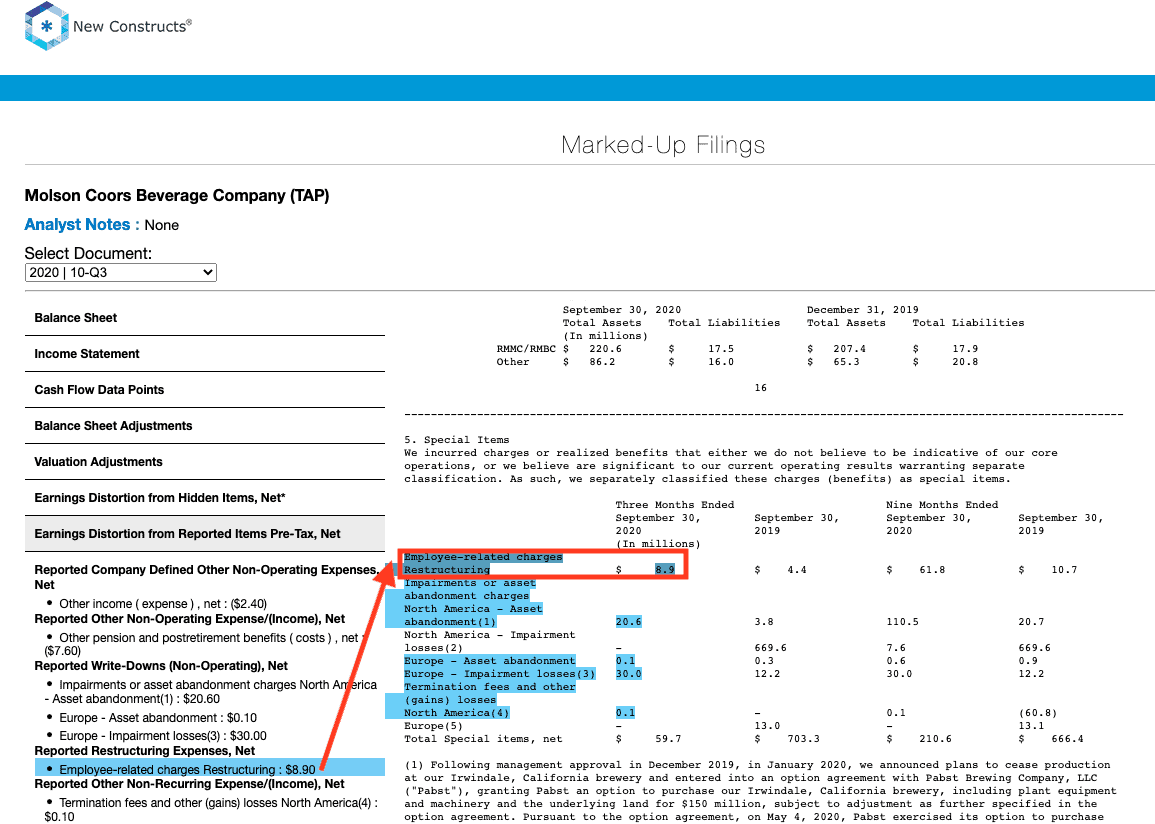Screen dimensions: 1155x824
Task: Click the 'Select Document:' label
Action: point(88,253)
